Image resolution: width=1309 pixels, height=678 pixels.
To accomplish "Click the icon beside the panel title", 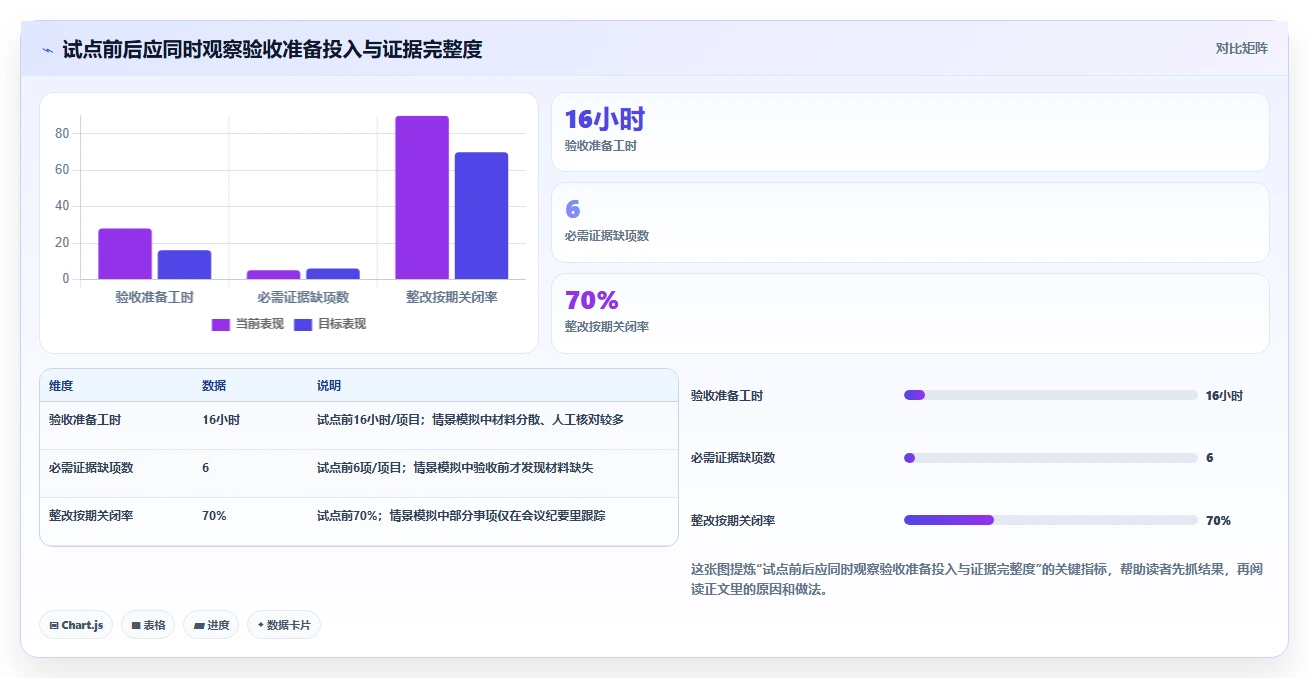I will 48,50.
